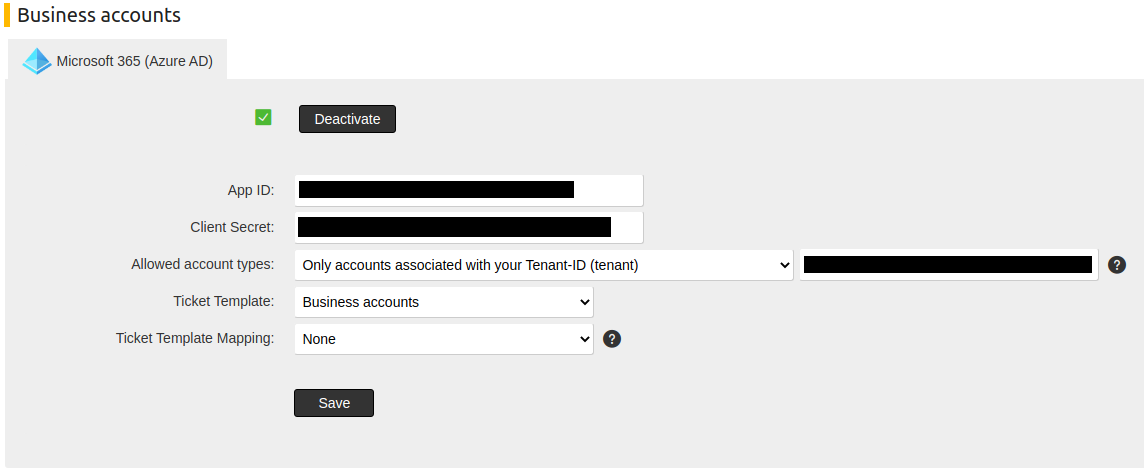Screen dimensions: 1144x473
Task: Focus the App ID input field
Action: pos(469,191)
